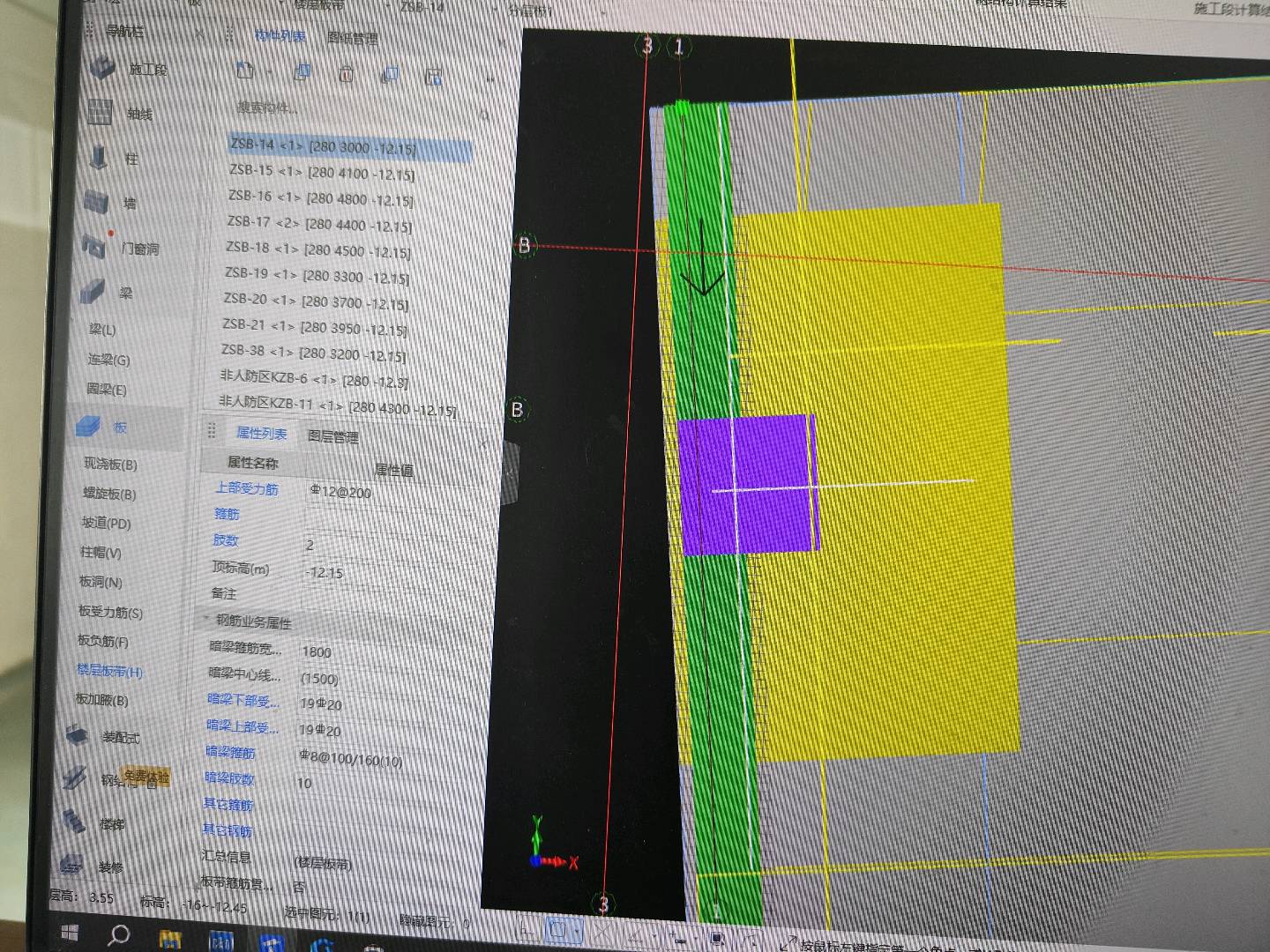Select 连梁(G) in navigation list
The width and height of the screenshot is (1270, 952).
pos(108,360)
